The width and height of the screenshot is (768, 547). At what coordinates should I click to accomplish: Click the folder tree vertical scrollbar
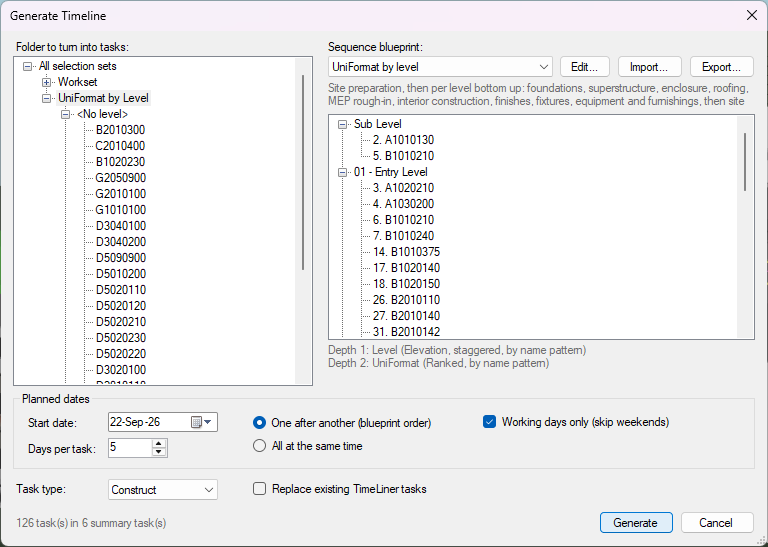point(303,172)
